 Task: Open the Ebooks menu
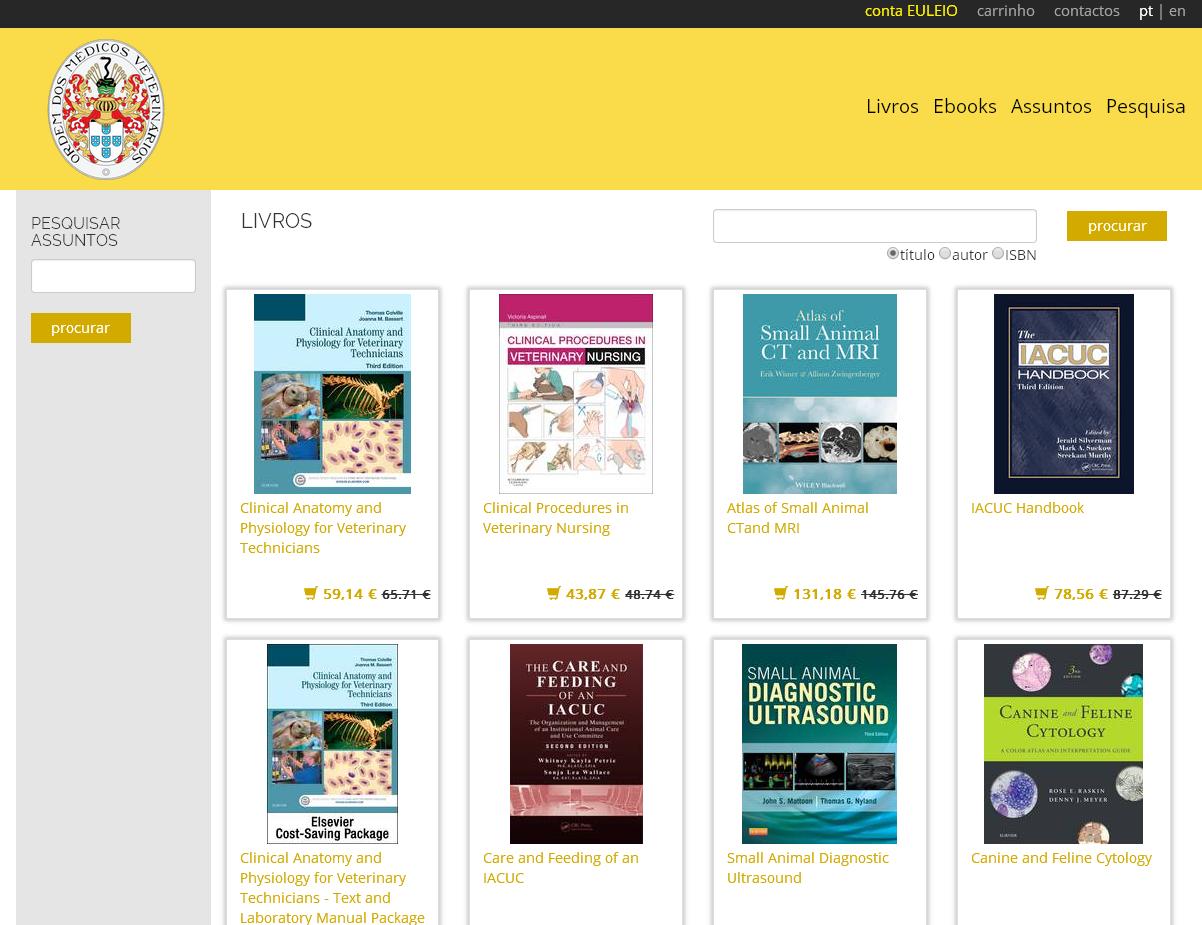[965, 106]
